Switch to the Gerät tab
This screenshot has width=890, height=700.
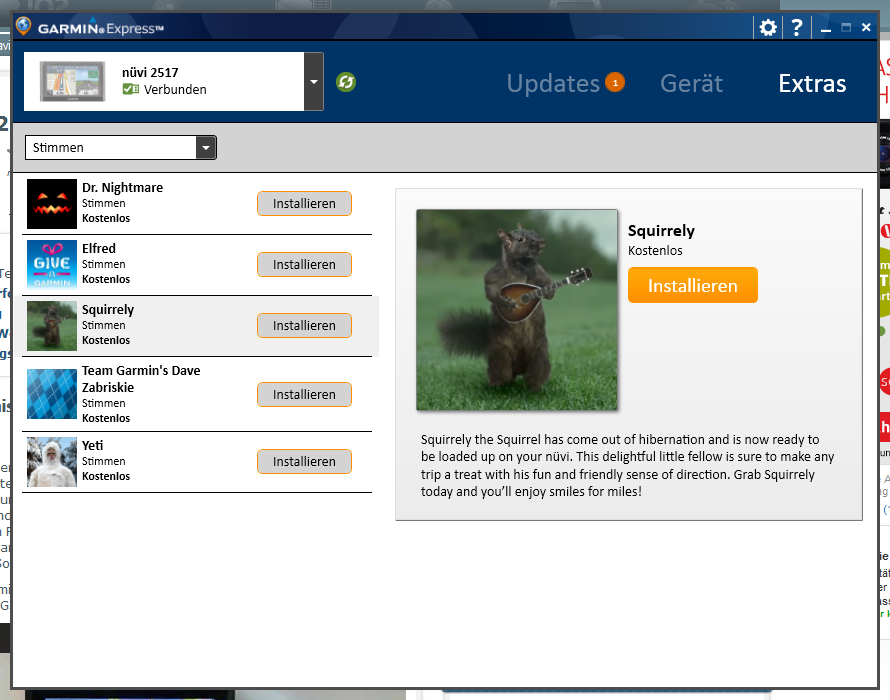point(691,83)
